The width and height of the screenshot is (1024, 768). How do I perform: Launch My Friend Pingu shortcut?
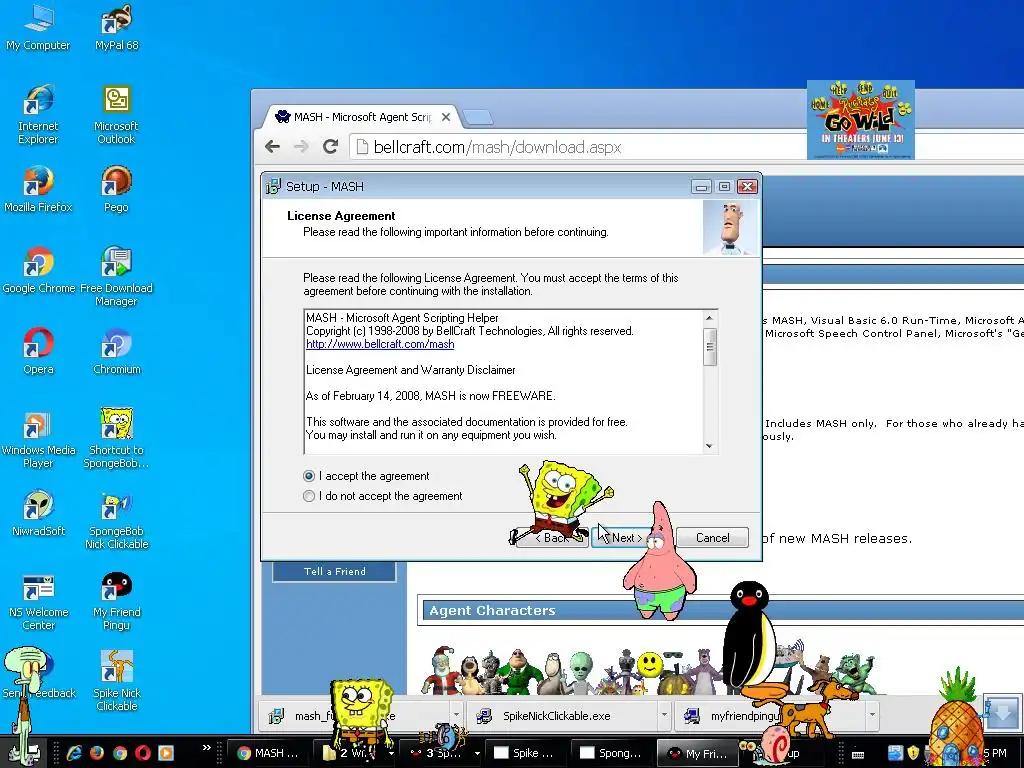(116, 600)
